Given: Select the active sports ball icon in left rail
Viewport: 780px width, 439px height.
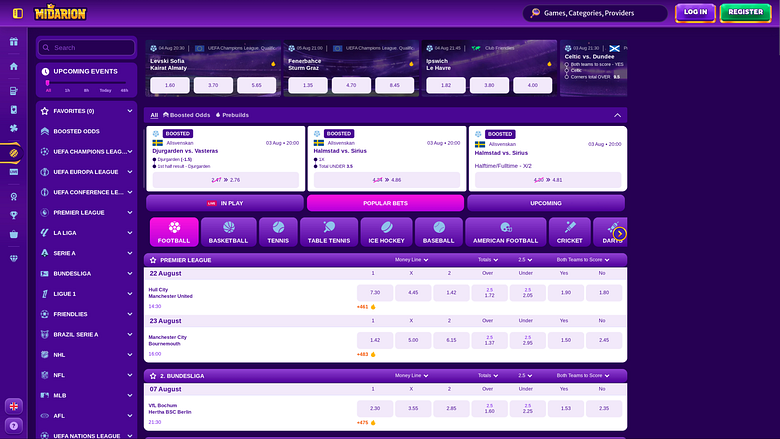Looking at the screenshot, I should tap(14, 153).
